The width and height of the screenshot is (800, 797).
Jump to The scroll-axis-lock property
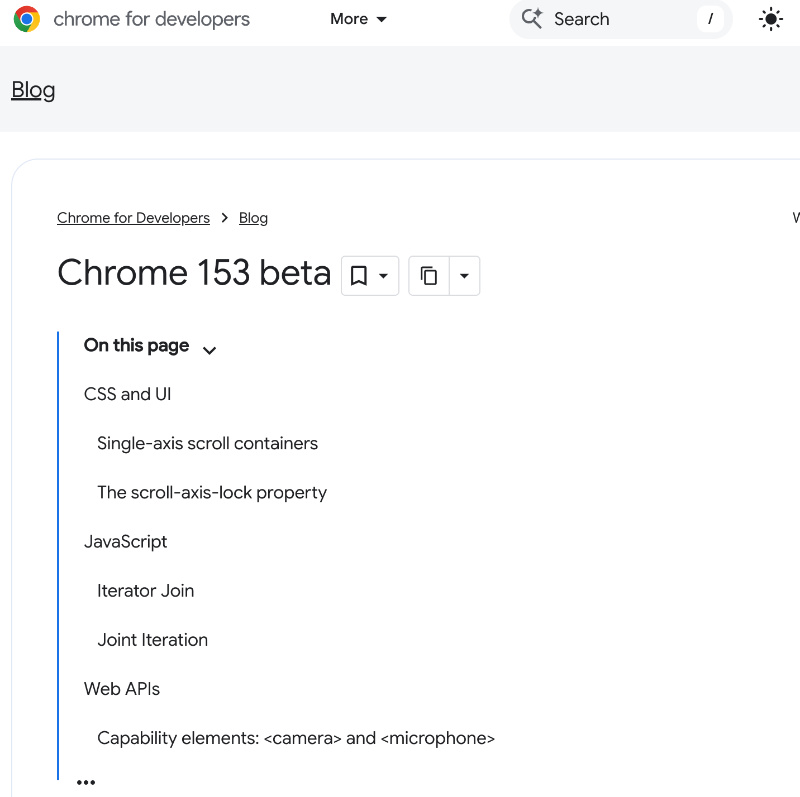[212, 492]
